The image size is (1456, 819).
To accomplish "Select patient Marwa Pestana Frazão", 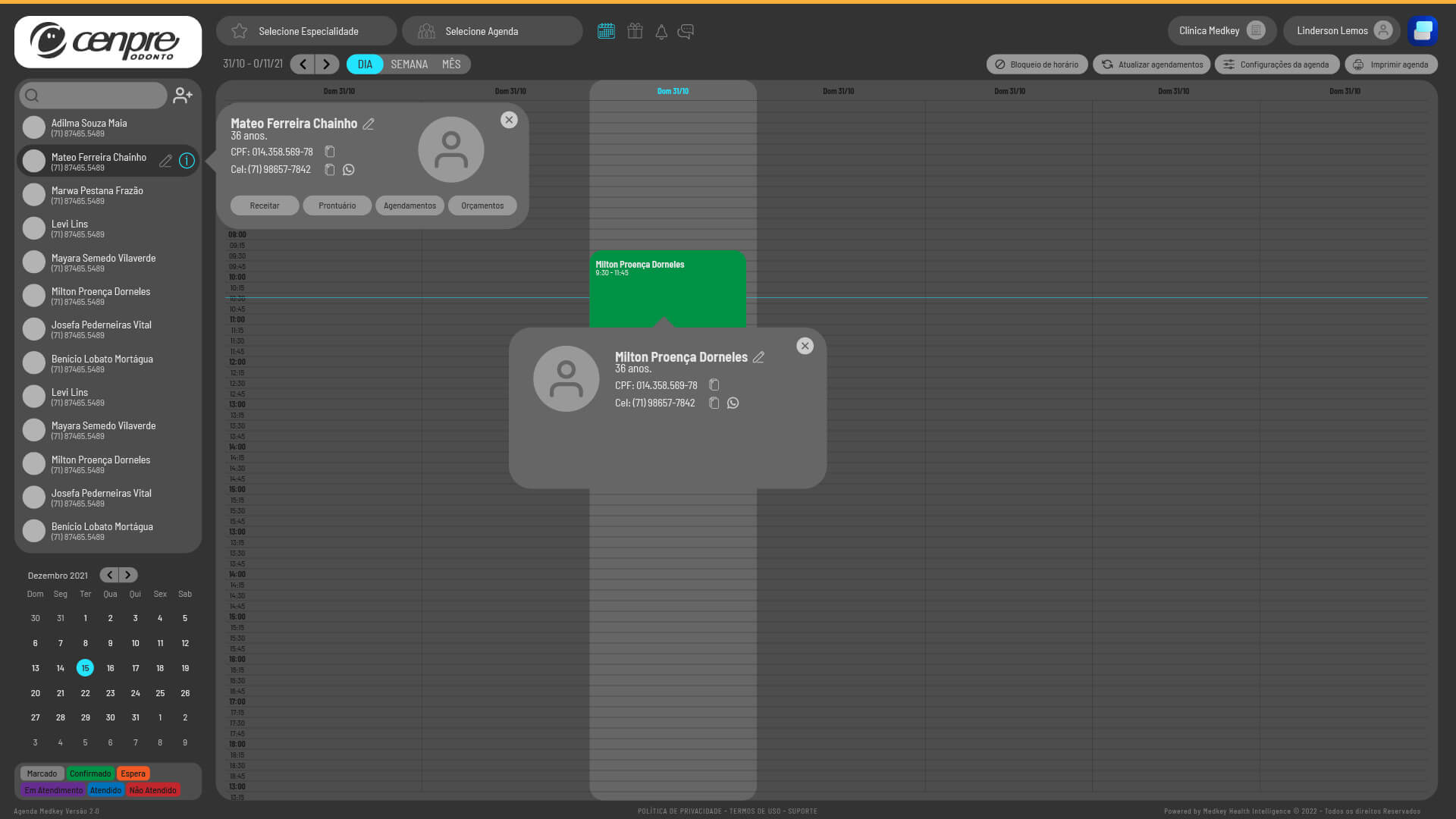I will [x=108, y=195].
